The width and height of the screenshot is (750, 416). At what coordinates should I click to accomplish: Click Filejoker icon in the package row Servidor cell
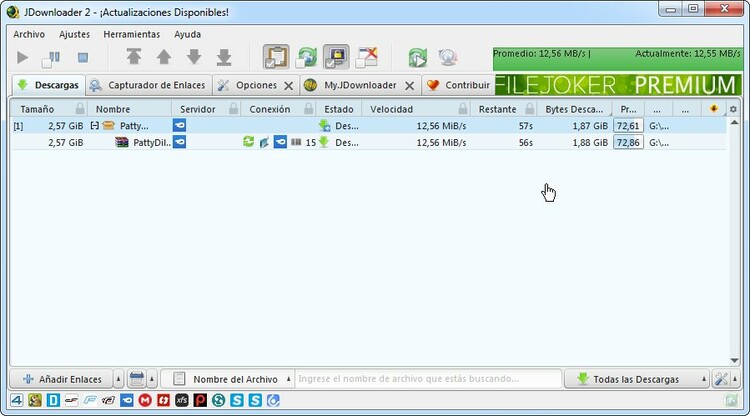[x=179, y=126]
